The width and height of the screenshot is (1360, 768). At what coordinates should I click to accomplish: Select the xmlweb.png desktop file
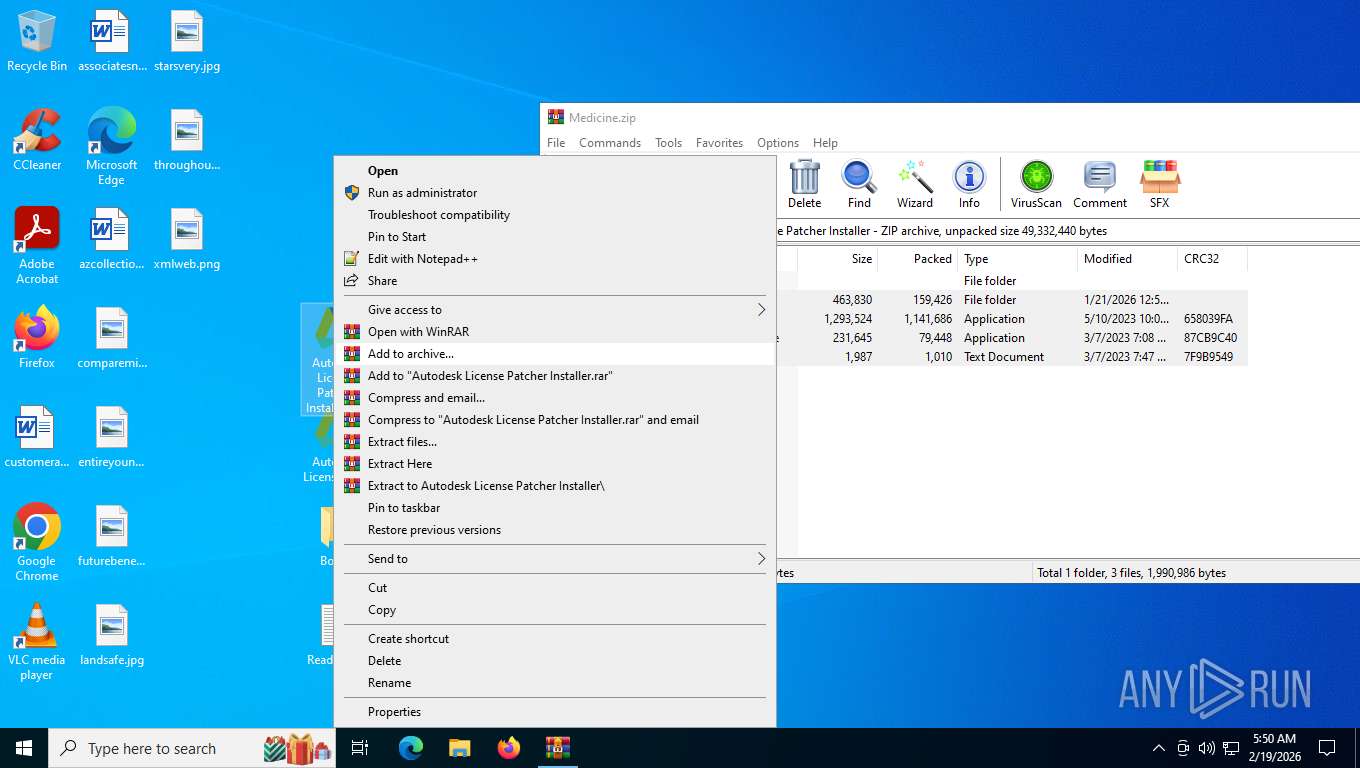(187, 240)
